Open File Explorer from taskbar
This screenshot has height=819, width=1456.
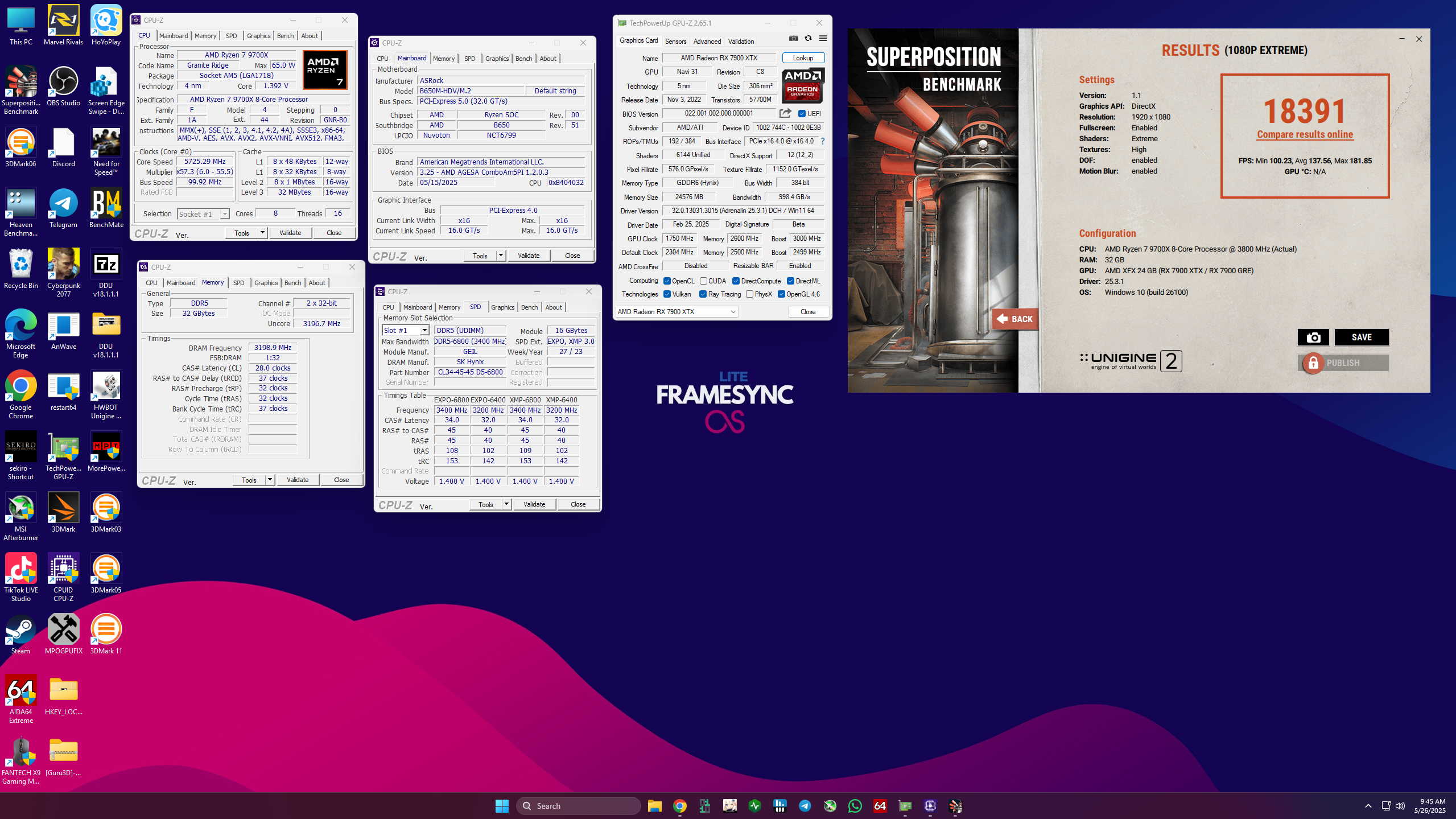pos(654,805)
